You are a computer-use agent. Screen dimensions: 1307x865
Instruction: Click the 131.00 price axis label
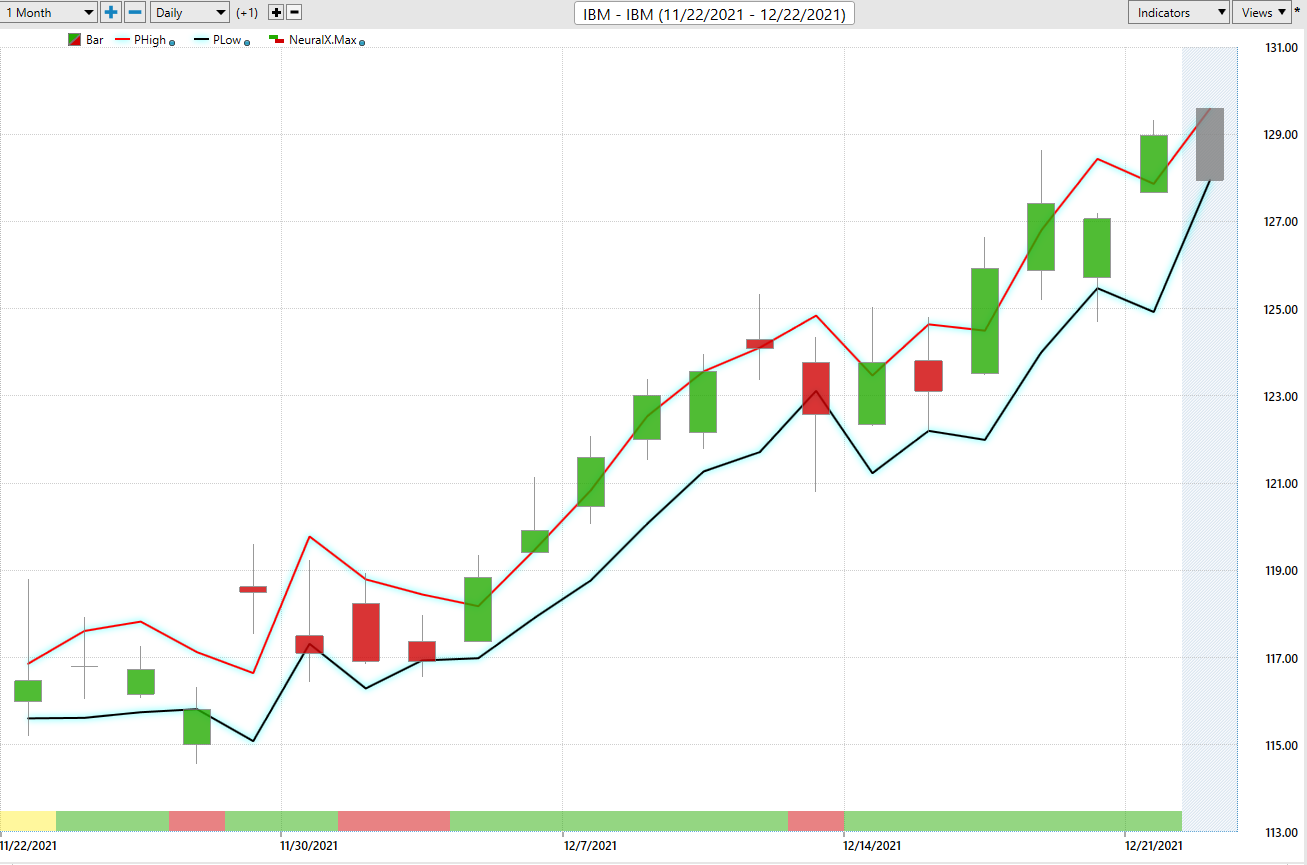tap(1281, 47)
